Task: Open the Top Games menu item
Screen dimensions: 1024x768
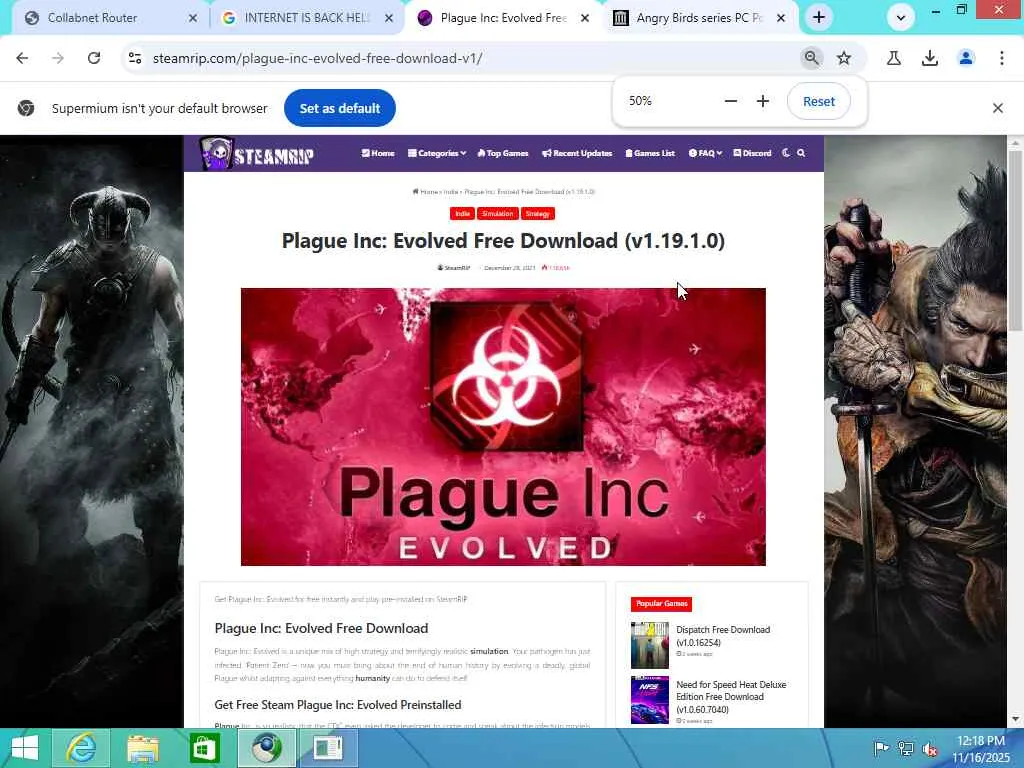Action: pos(503,153)
